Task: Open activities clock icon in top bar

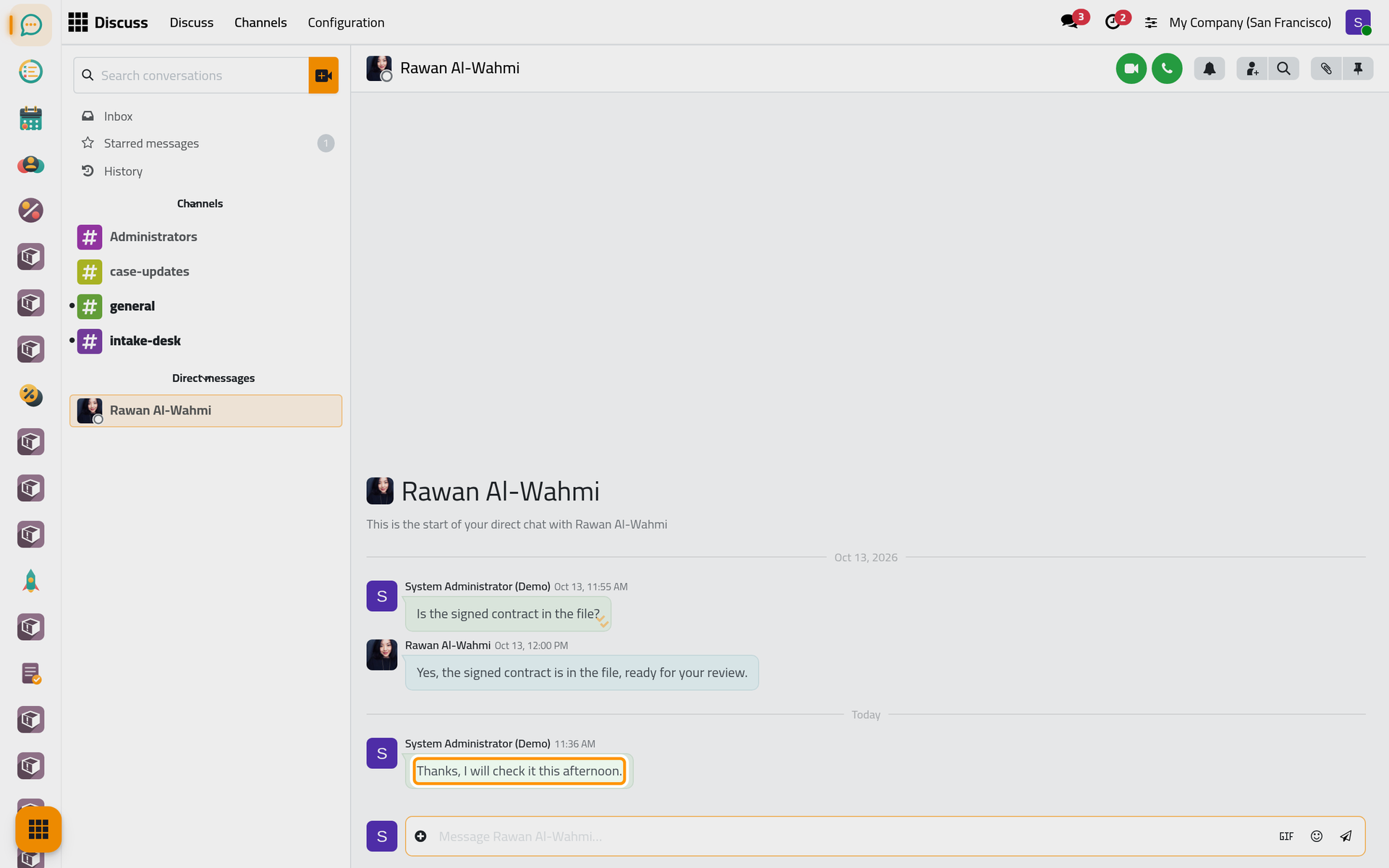Action: 1114,22
